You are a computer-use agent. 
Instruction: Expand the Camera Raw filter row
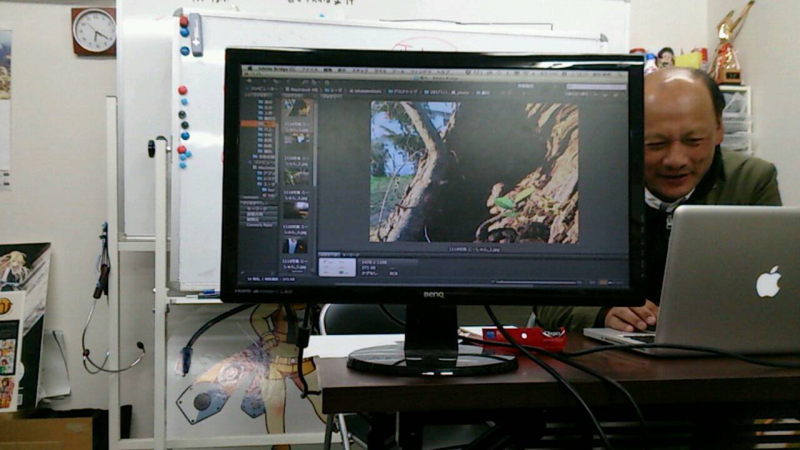click(x=260, y=225)
